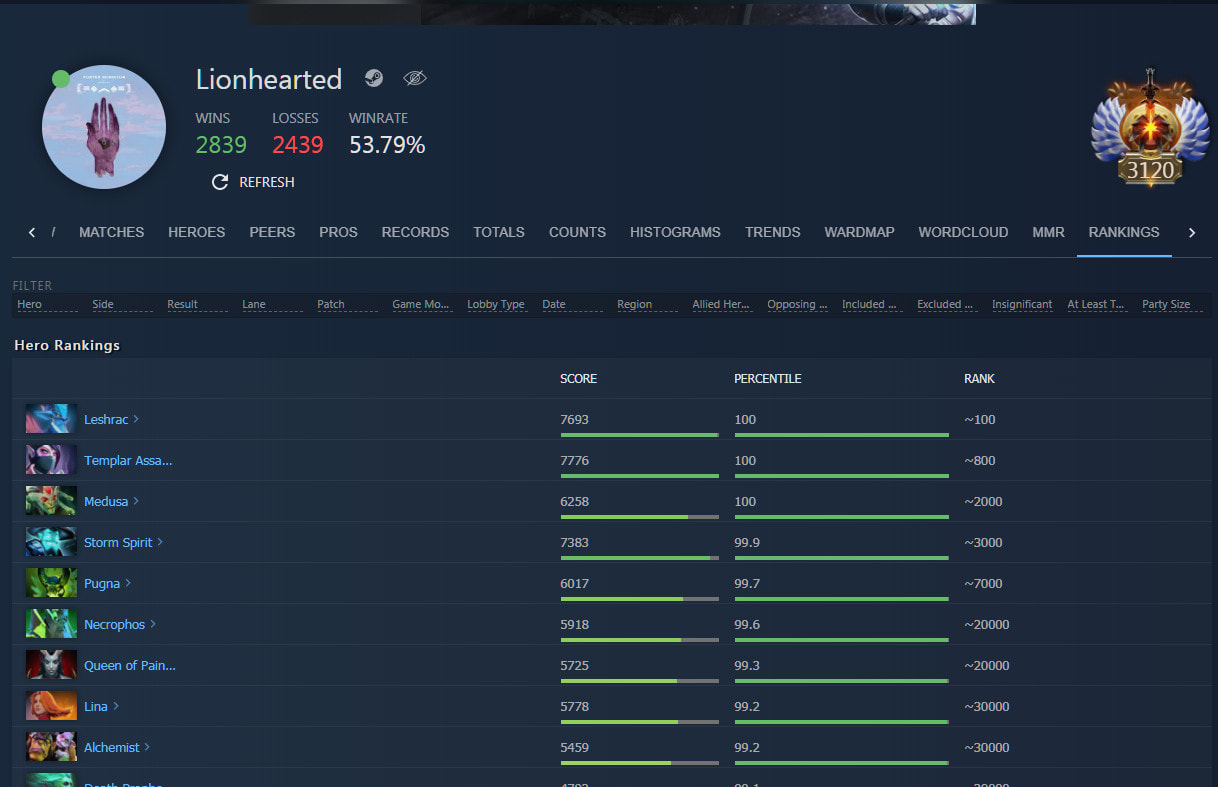Screen dimensions: 1218x787
Task: Switch to the PROS tab
Action: [x=338, y=232]
